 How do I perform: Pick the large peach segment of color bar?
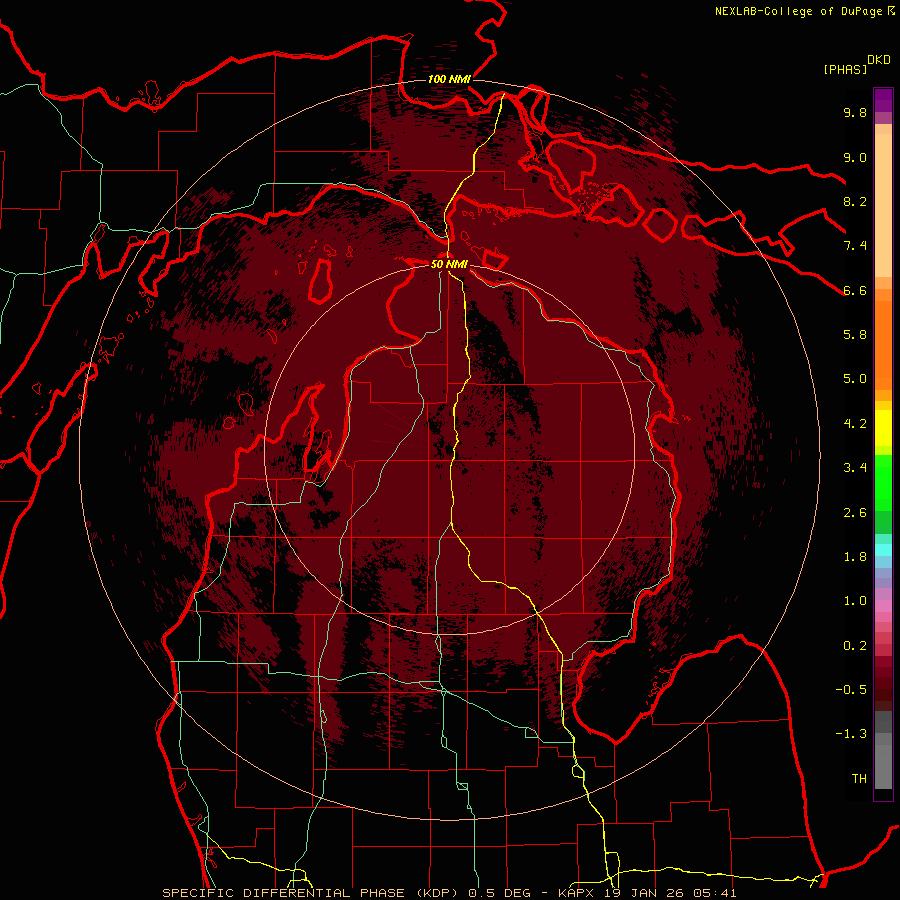(883, 205)
